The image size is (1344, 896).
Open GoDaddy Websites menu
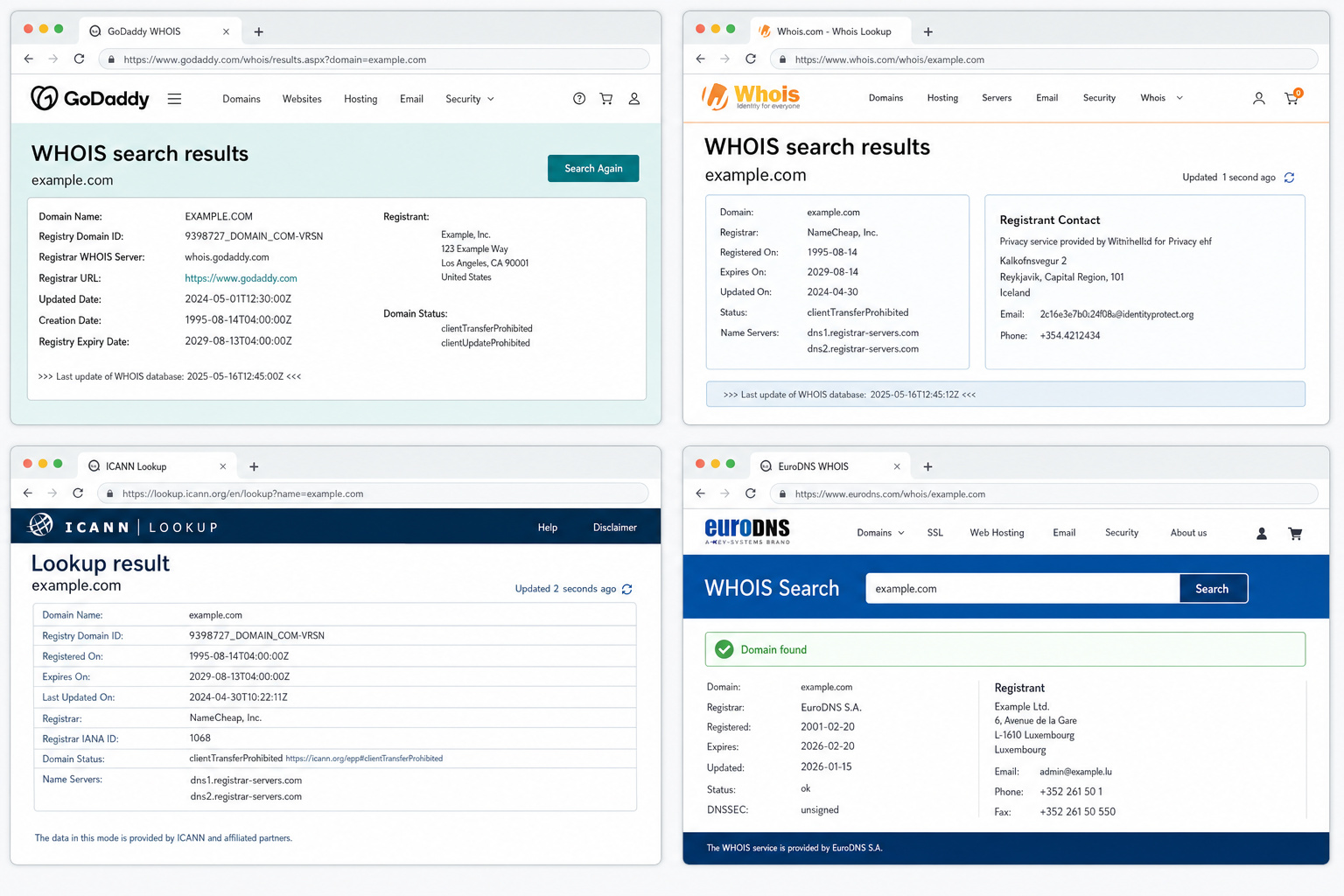[x=302, y=99]
